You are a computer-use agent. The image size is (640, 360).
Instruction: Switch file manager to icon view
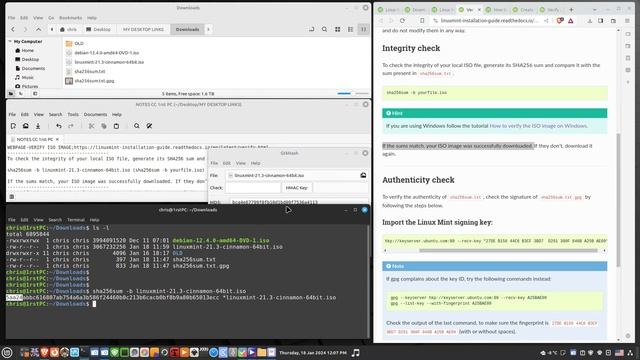[338, 29]
